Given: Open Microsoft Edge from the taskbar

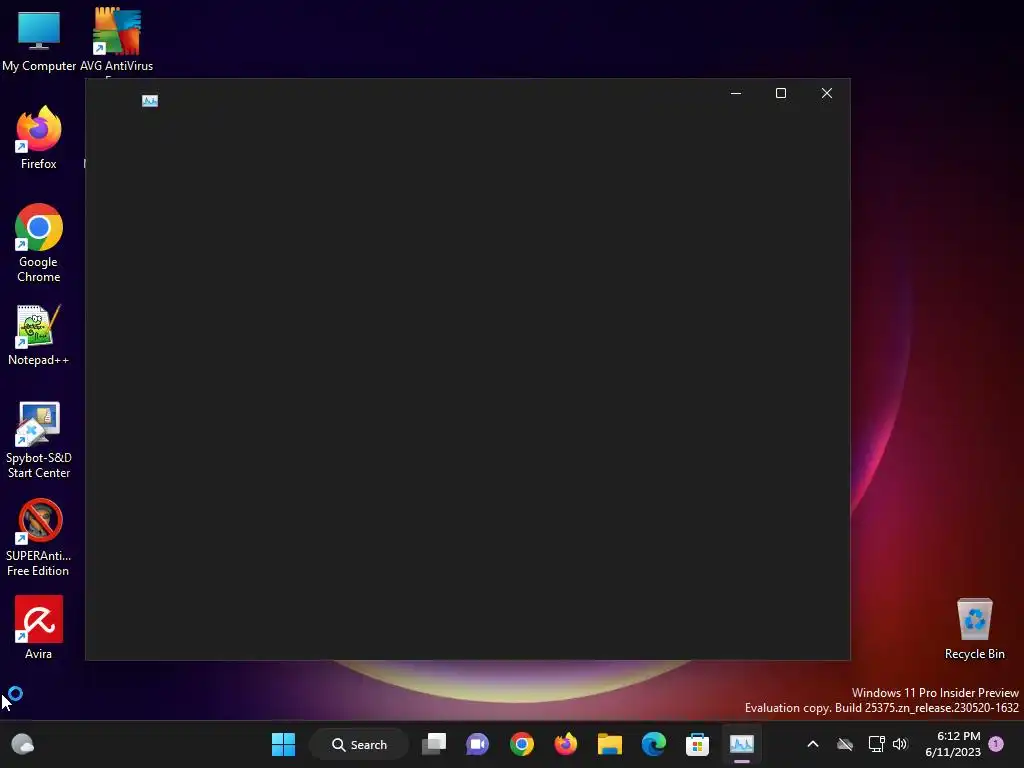Looking at the screenshot, I should coord(654,744).
